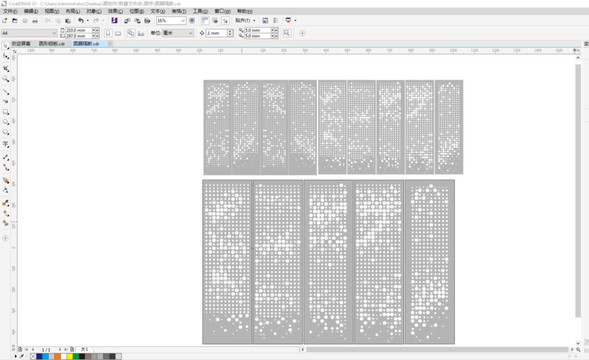
Task: Open the Edit menu
Action: (31, 11)
